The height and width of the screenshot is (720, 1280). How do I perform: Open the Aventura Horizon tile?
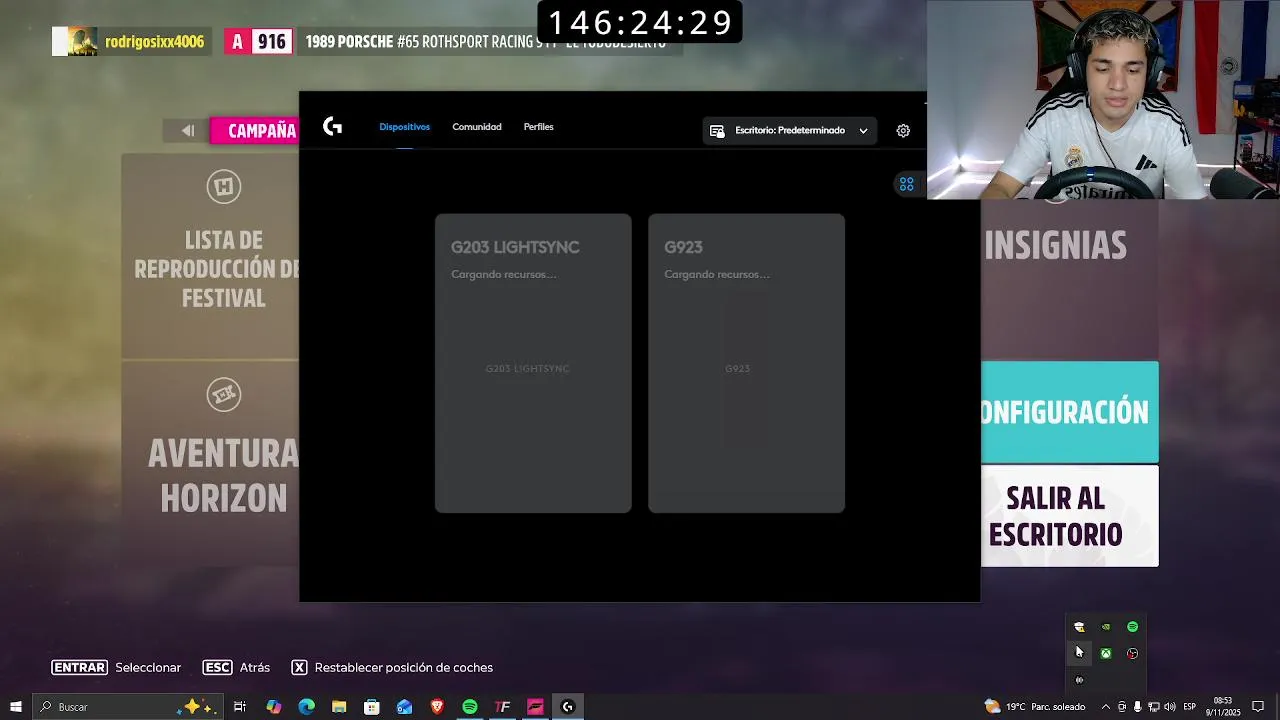[x=211, y=462]
